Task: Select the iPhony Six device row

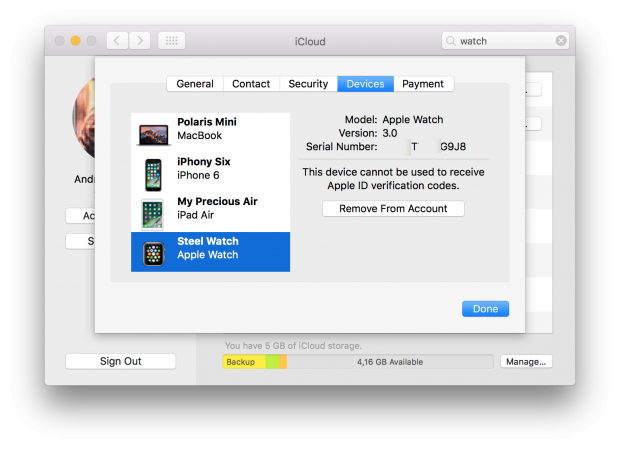Action: click(x=210, y=173)
